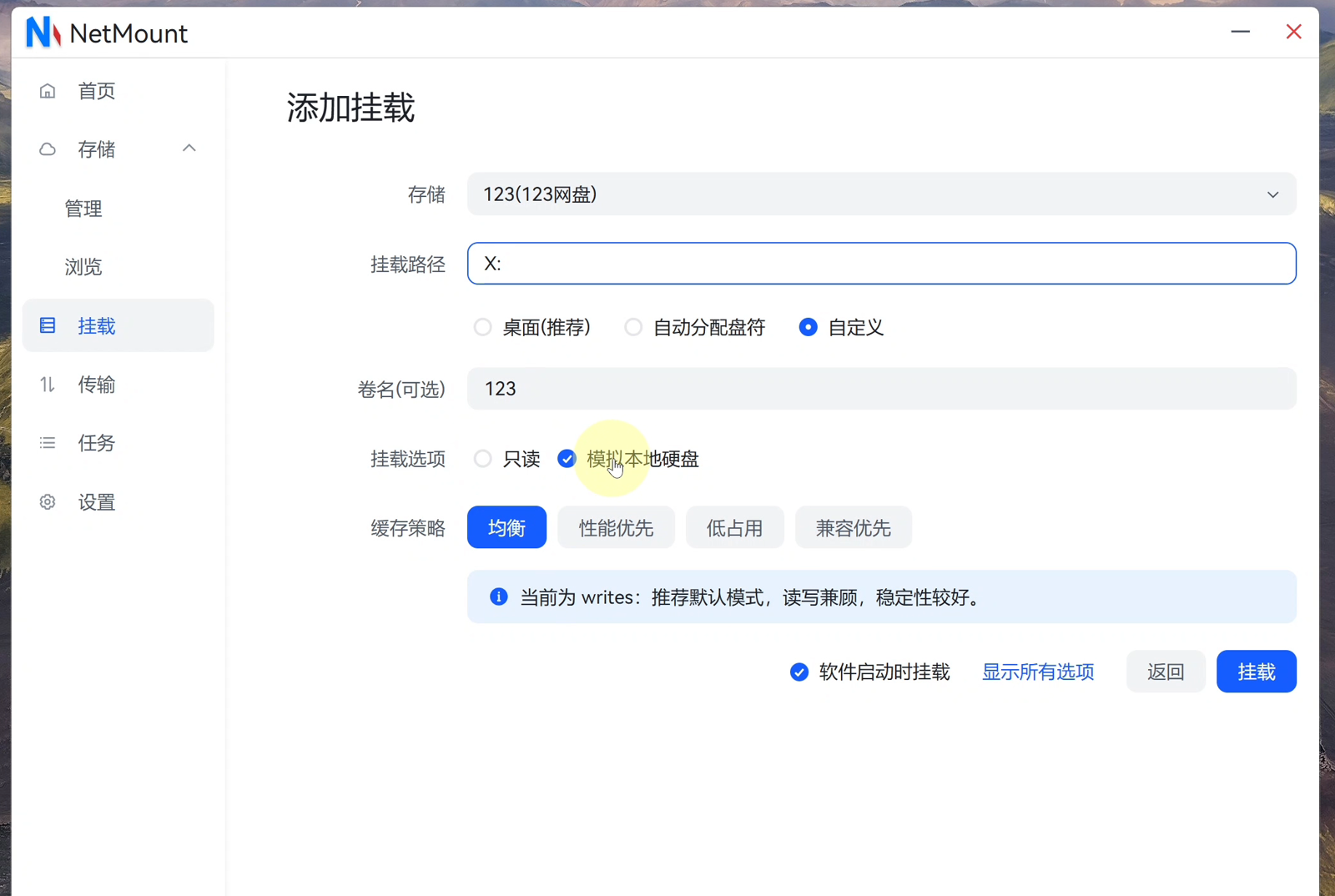
Task: Click the cloud icon beside 存储
Action: tap(48, 149)
